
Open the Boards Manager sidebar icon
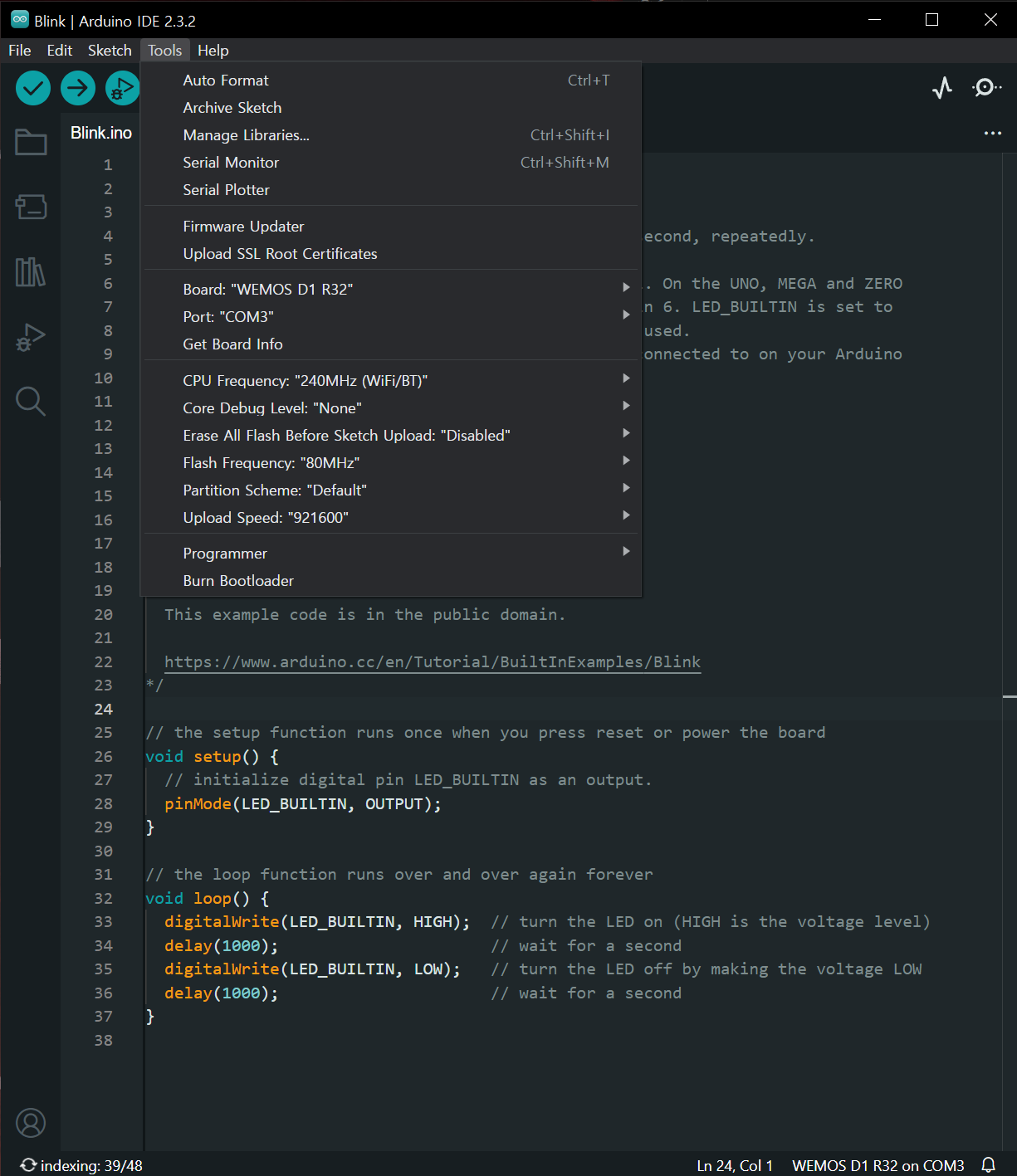(31, 207)
